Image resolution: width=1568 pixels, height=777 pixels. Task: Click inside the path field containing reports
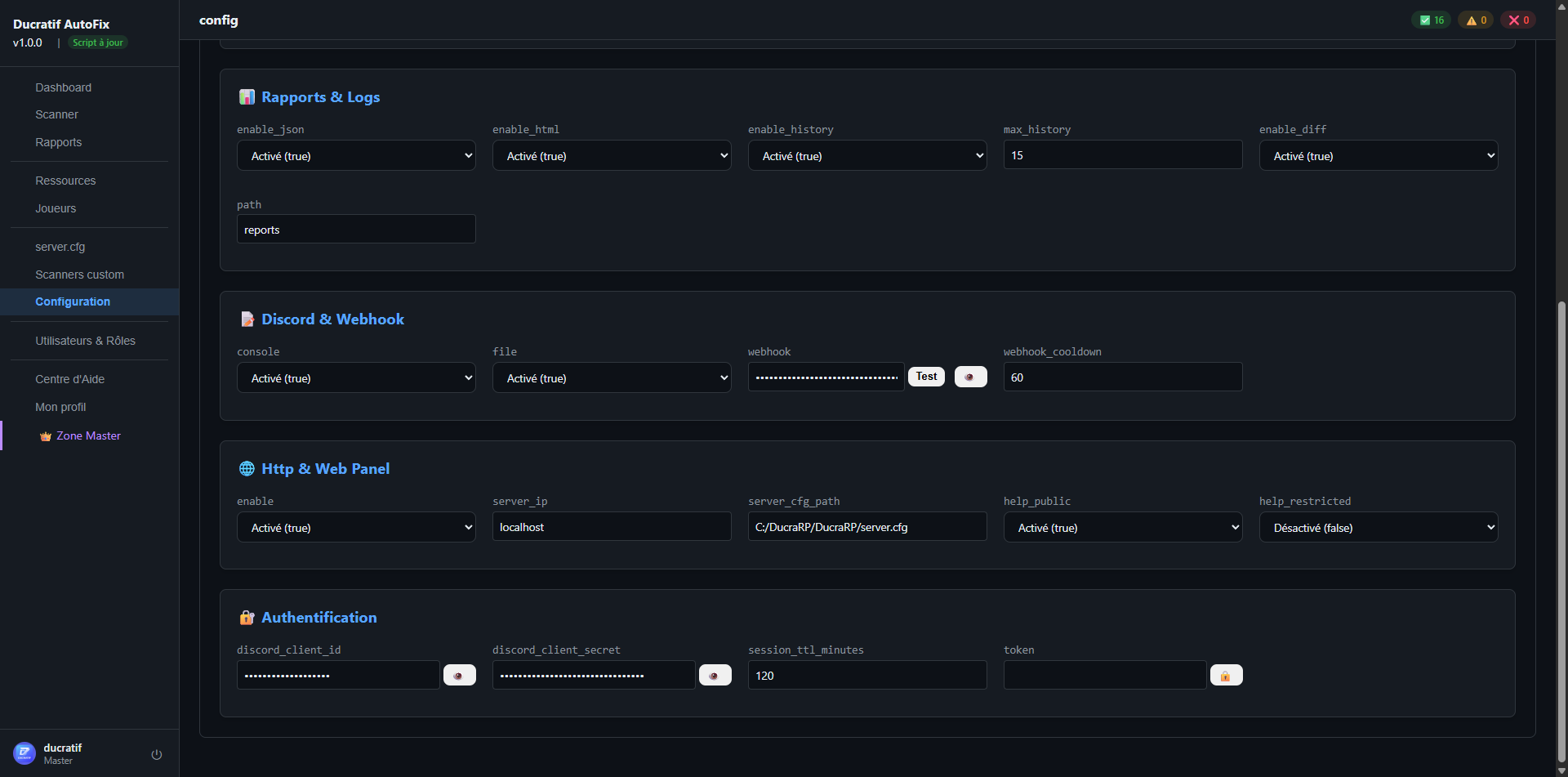(355, 229)
